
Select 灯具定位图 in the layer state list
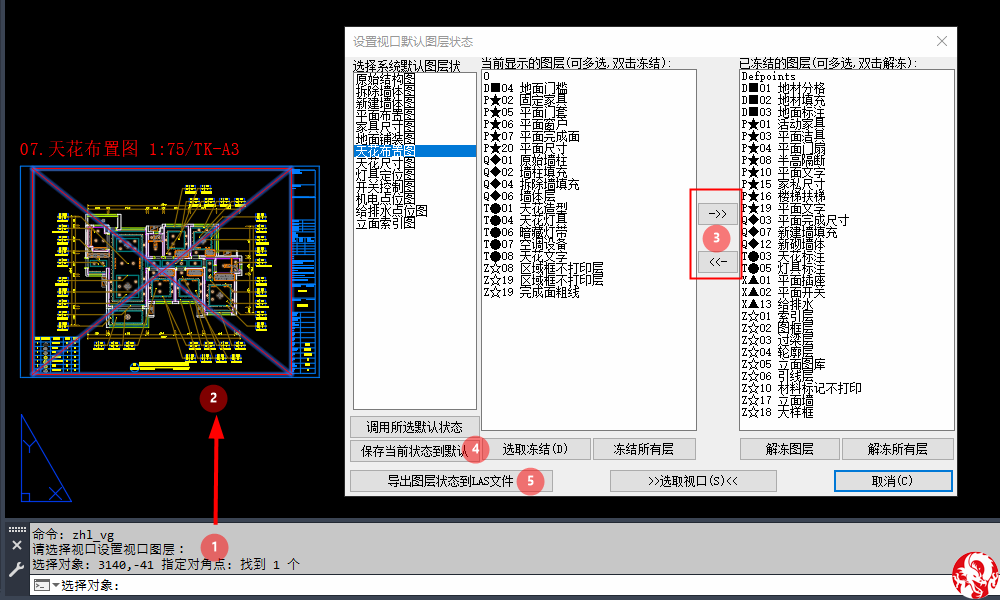[386, 175]
